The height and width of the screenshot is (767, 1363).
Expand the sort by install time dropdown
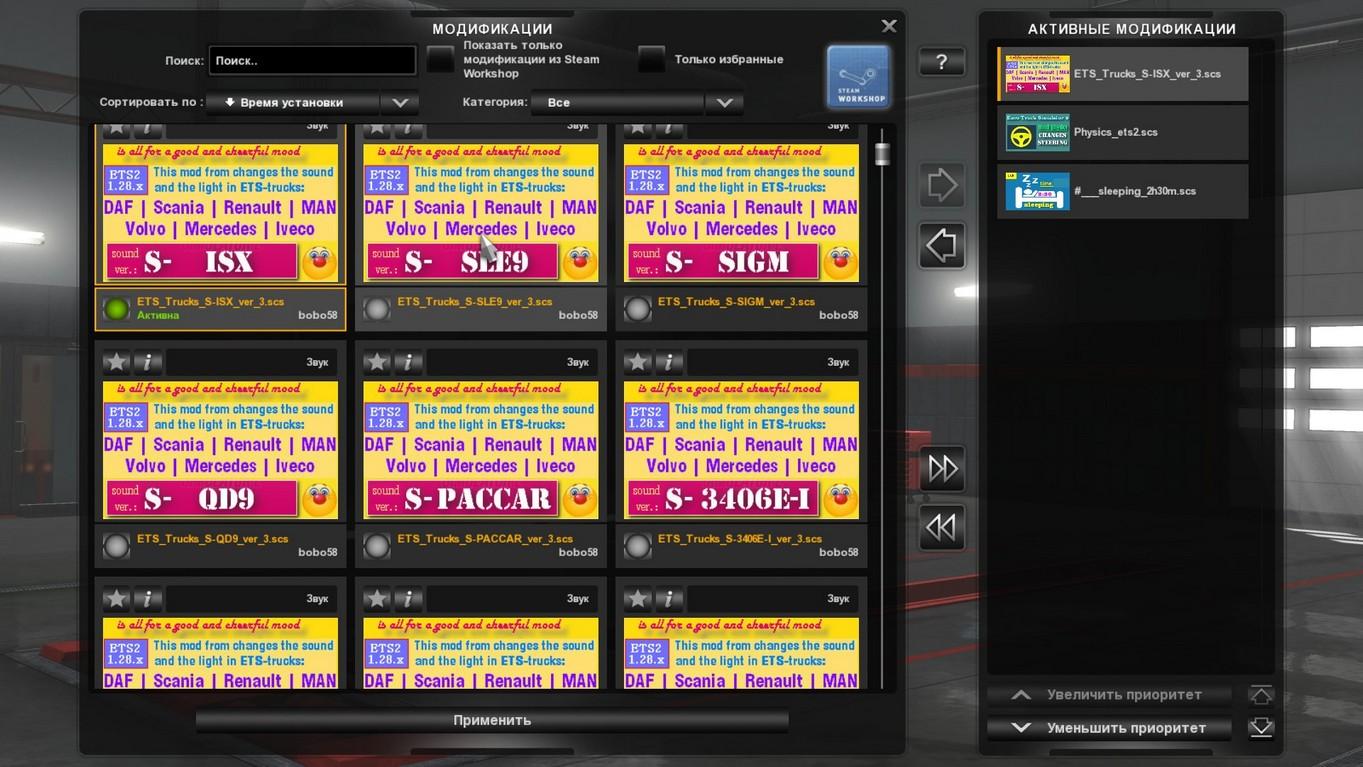(399, 102)
